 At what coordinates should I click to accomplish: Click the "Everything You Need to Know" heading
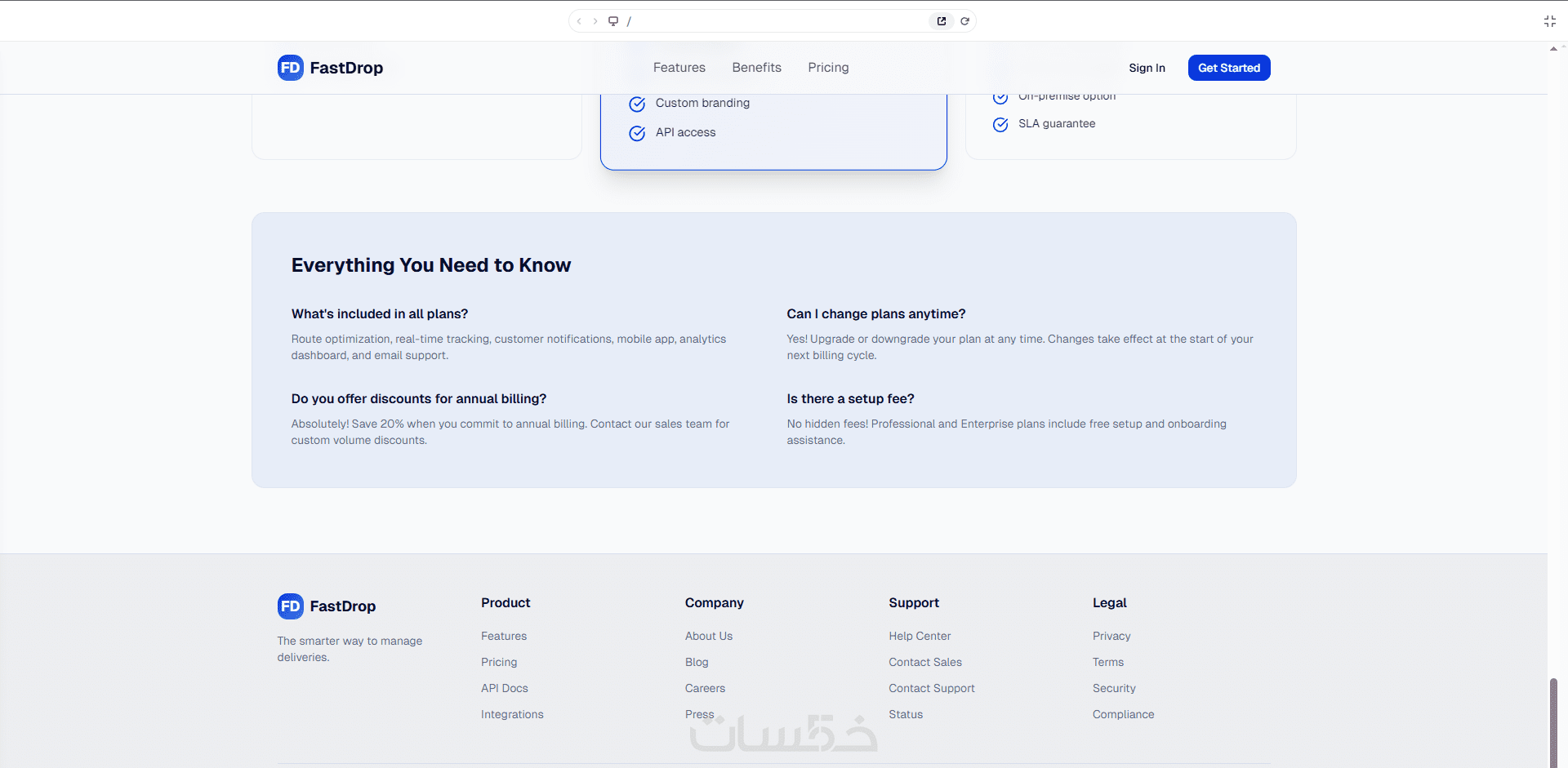[x=431, y=265]
